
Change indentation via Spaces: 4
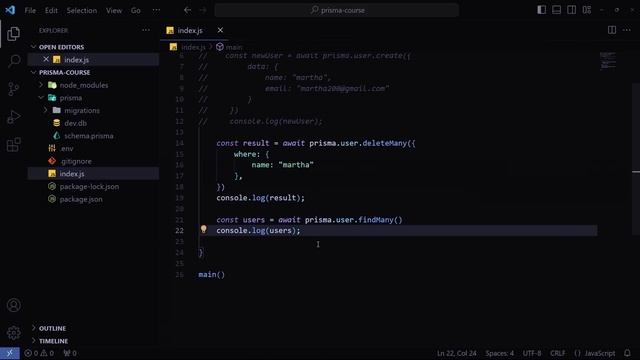pos(500,353)
